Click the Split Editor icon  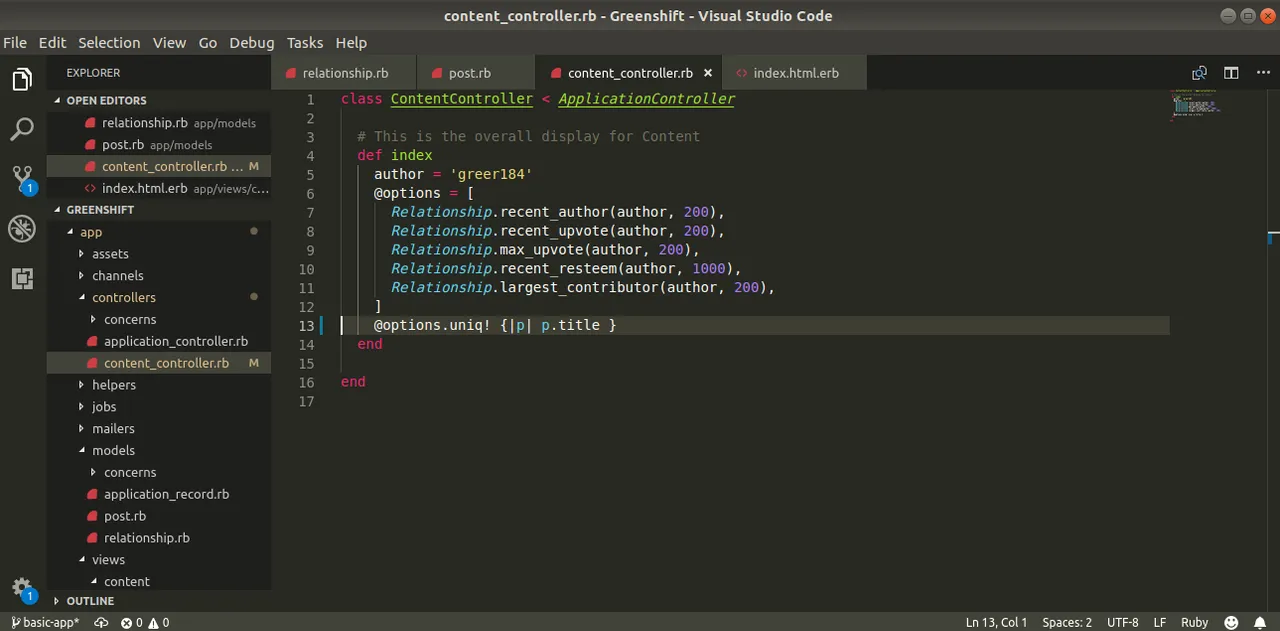[1231, 73]
